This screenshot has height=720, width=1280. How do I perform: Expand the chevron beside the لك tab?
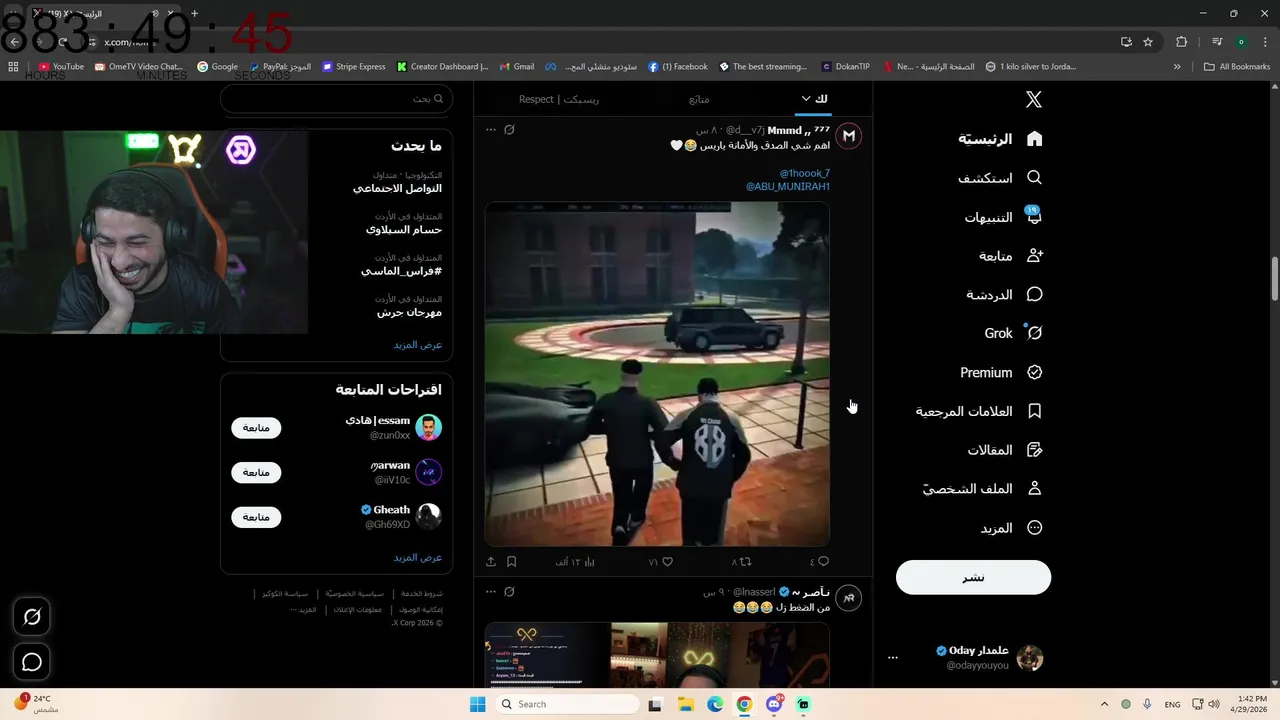point(806,98)
